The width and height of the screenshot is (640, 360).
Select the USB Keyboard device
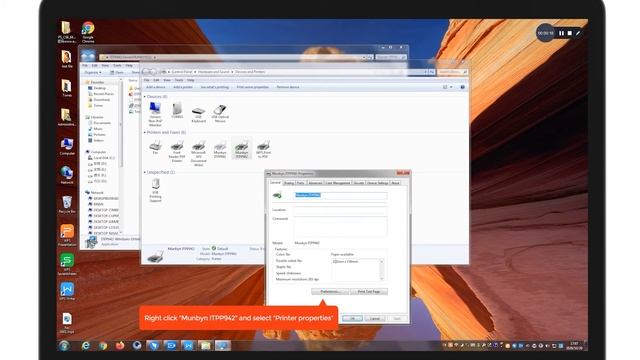(x=198, y=114)
